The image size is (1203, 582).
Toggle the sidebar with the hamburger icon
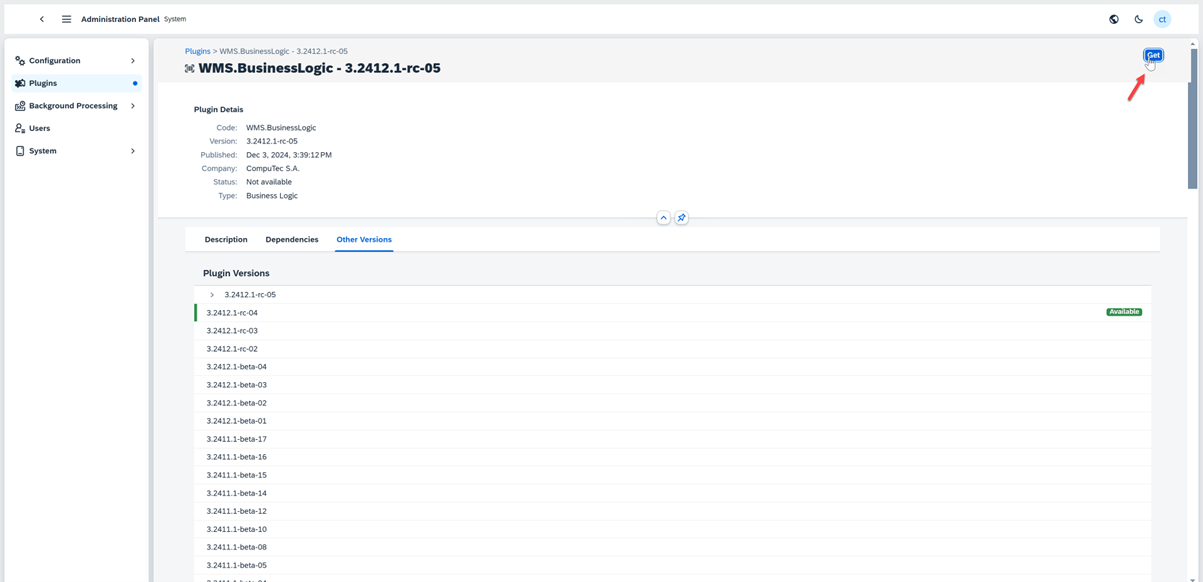click(x=66, y=18)
